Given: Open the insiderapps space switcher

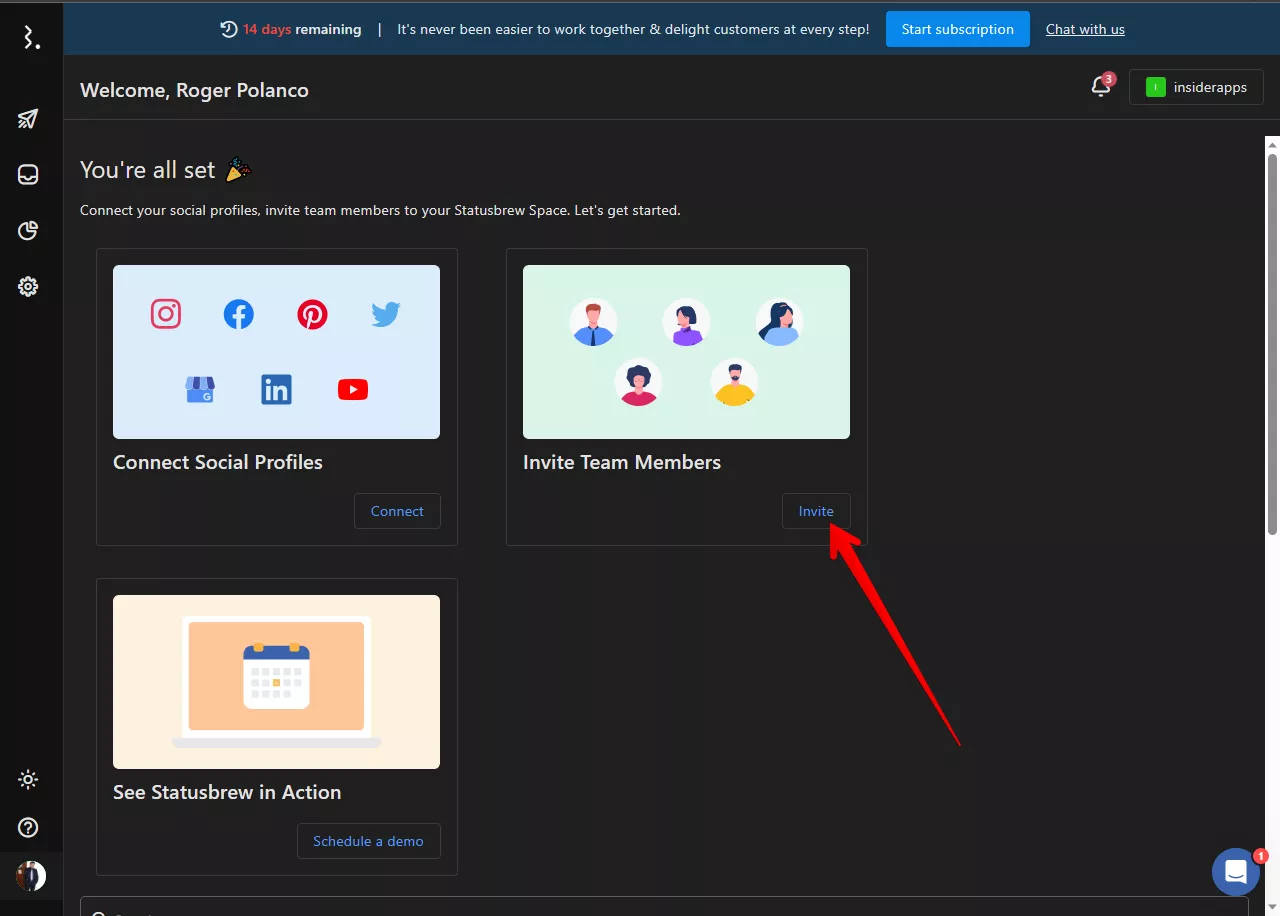Looking at the screenshot, I should pyautogui.click(x=1196, y=88).
